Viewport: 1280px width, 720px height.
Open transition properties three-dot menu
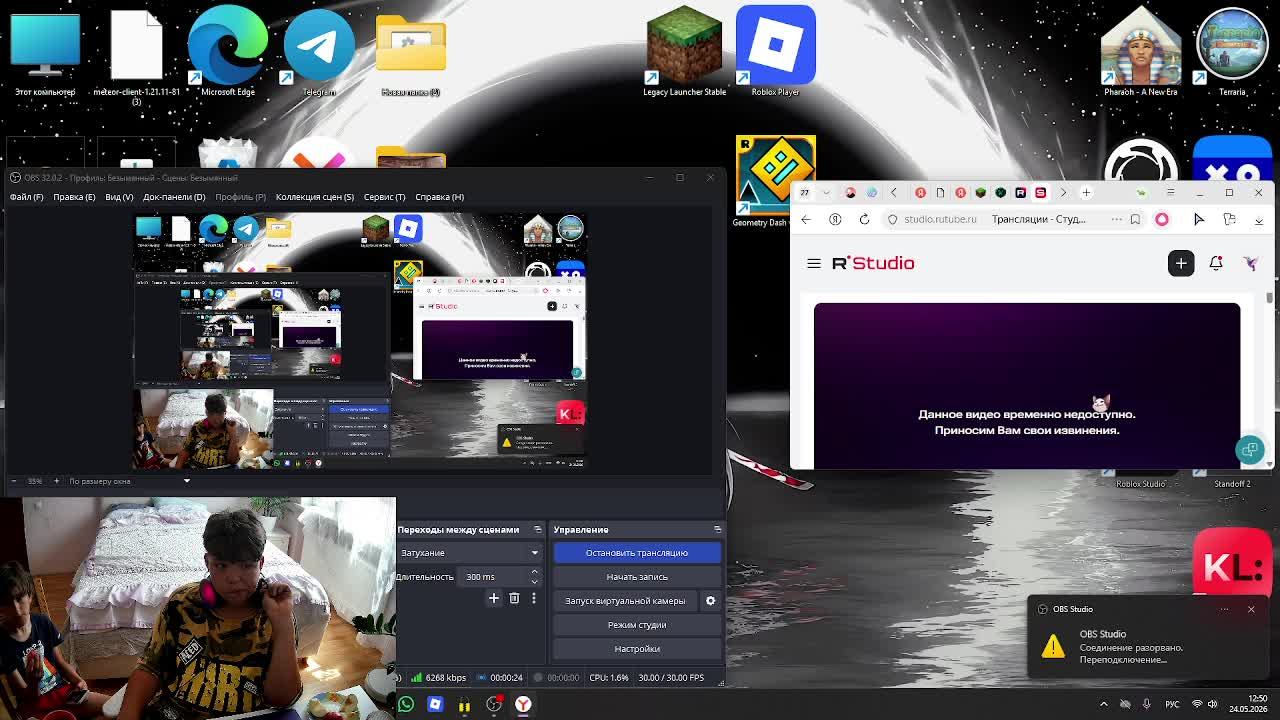pyautogui.click(x=534, y=598)
